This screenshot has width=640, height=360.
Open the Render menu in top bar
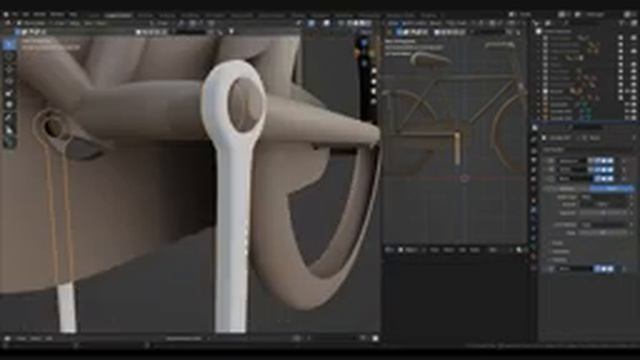[x=39, y=15]
